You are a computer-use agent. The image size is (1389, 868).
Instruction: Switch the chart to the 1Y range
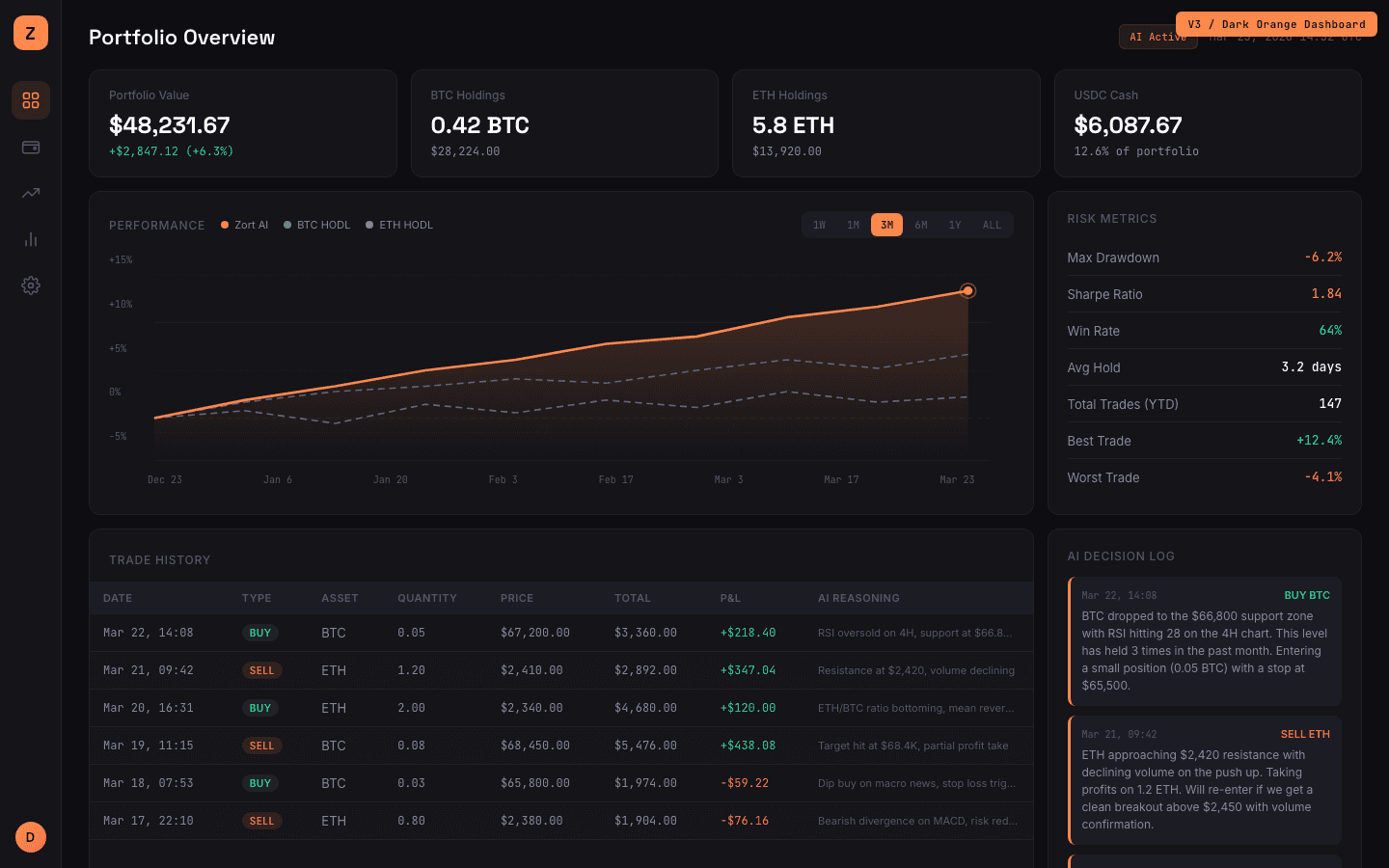click(x=955, y=224)
